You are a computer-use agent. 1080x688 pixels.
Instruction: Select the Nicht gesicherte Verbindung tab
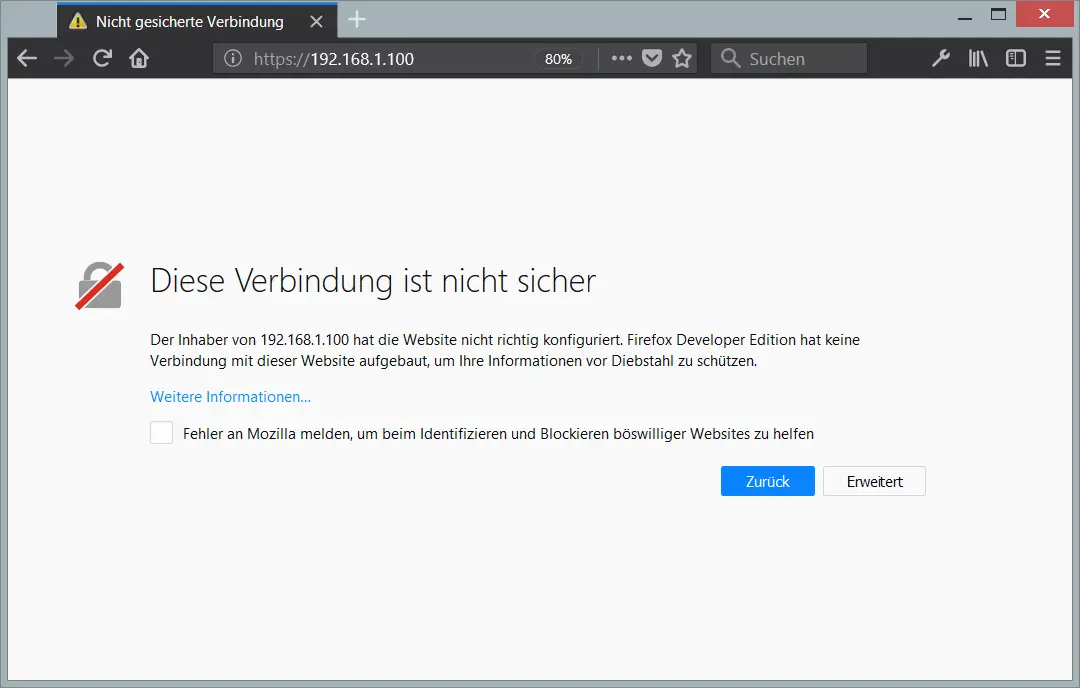[x=197, y=21]
